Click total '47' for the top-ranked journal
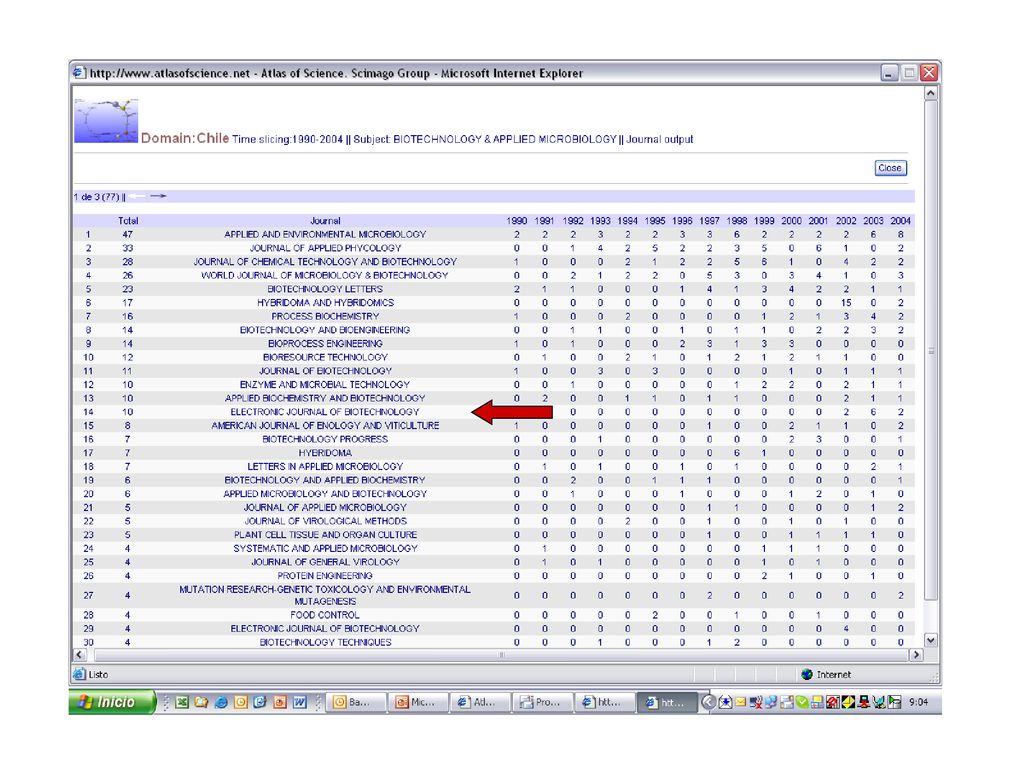The width and height of the screenshot is (1024, 768). [127, 234]
